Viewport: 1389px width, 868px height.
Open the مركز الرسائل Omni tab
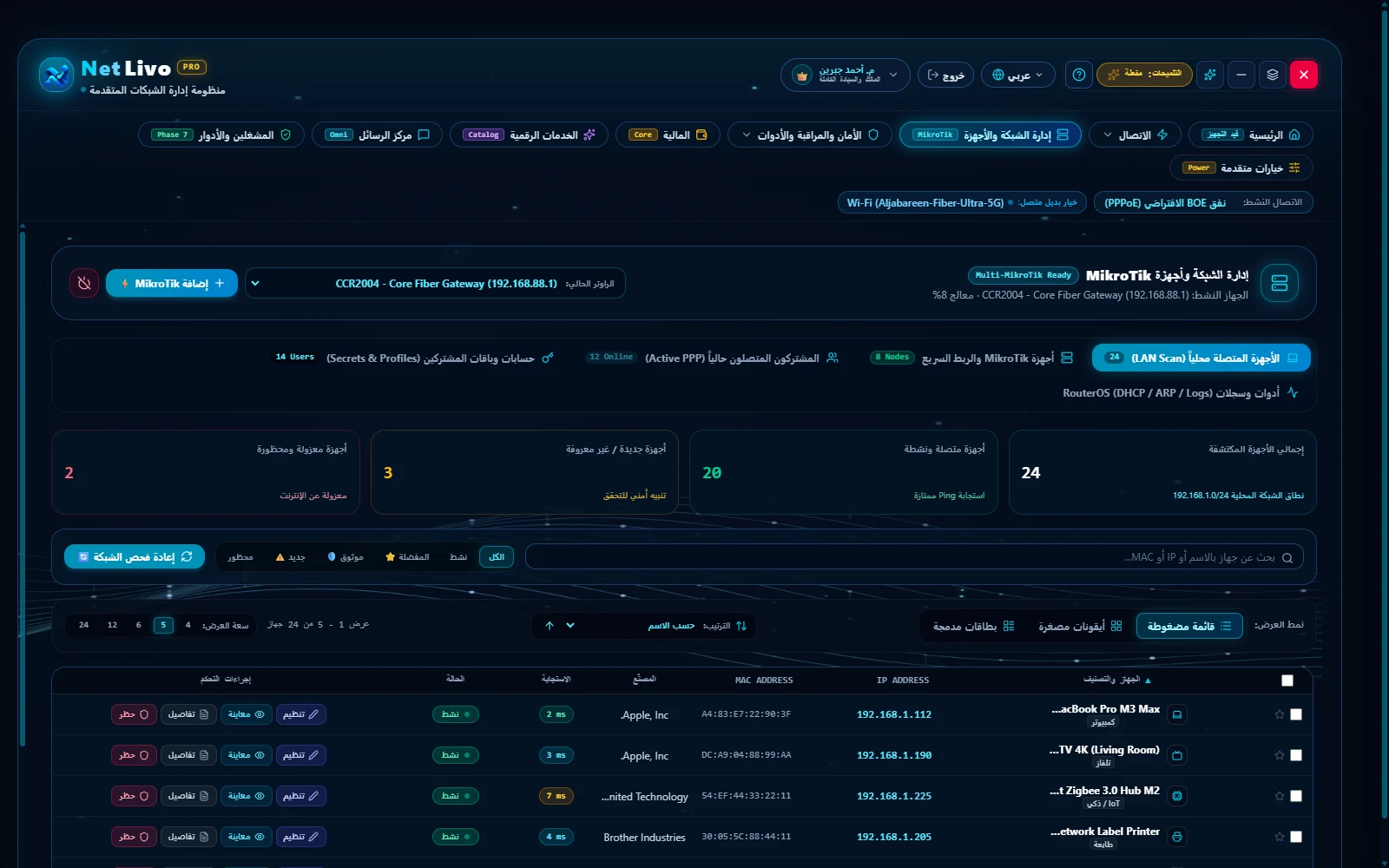(377, 135)
